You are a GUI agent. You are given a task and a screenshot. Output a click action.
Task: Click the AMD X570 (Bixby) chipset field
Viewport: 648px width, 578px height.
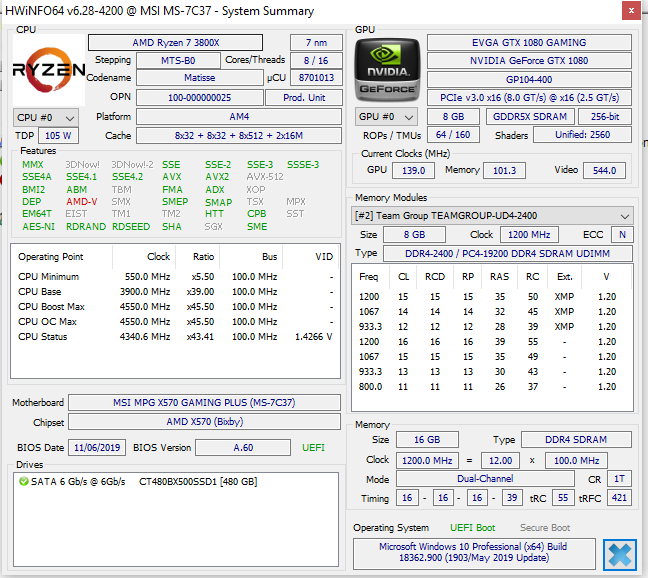pyautogui.click(x=204, y=421)
